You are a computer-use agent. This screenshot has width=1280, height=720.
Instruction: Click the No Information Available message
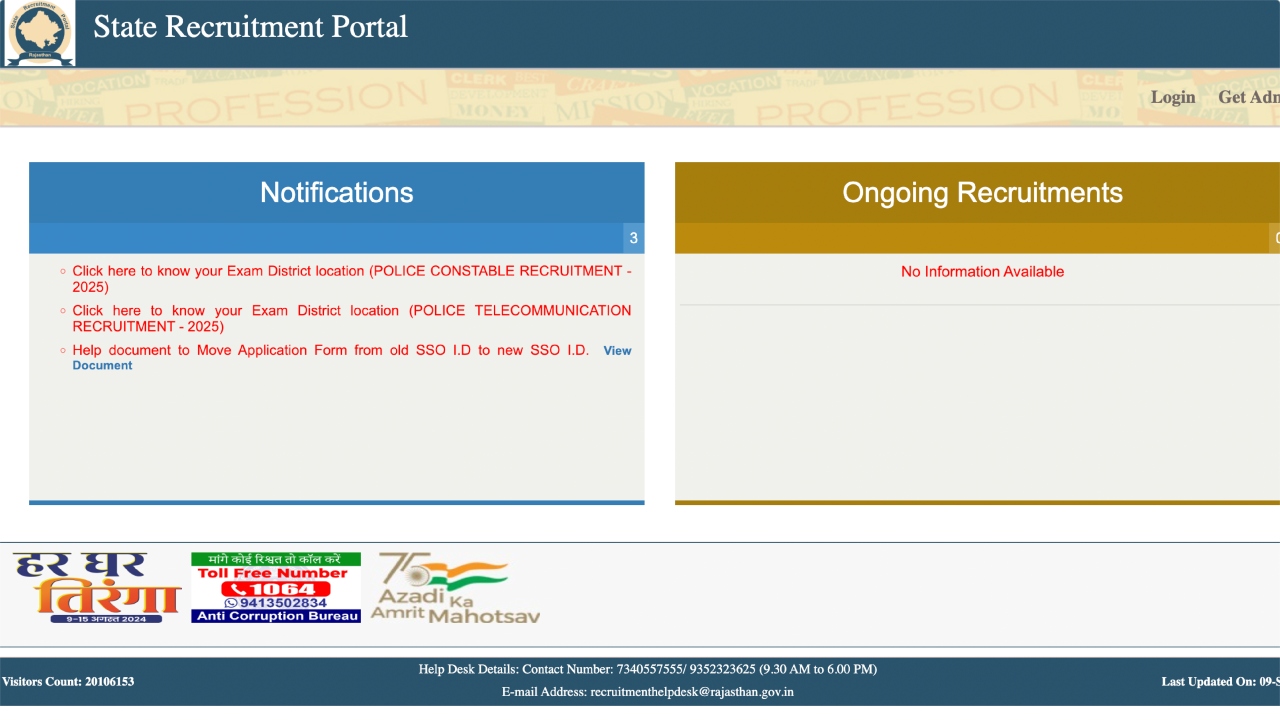coord(982,272)
